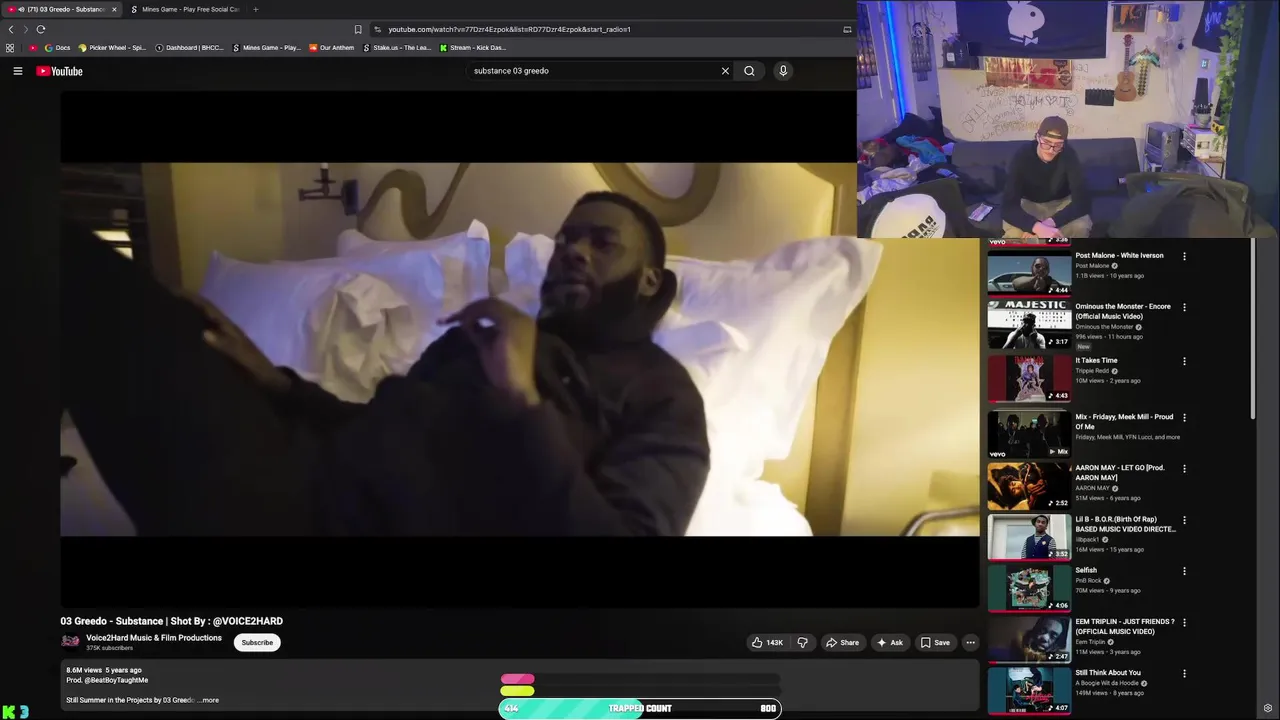
Task: Open the Dashboard | BHCC bookmark
Action: pos(190,48)
